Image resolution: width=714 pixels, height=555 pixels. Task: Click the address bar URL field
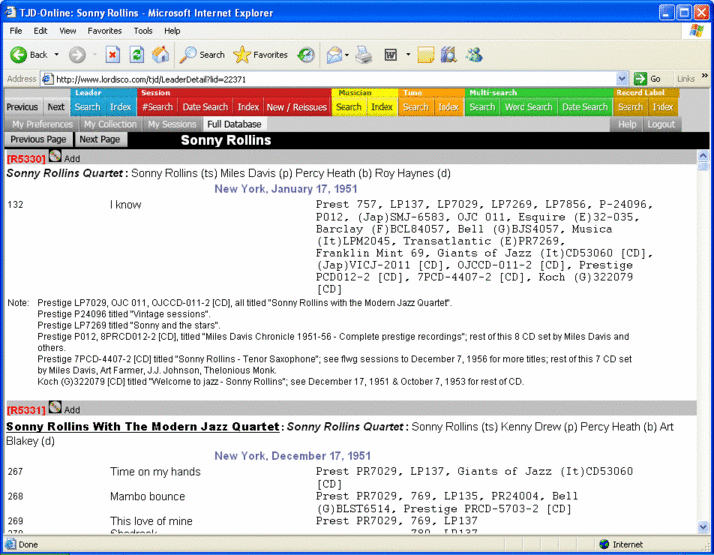point(335,79)
